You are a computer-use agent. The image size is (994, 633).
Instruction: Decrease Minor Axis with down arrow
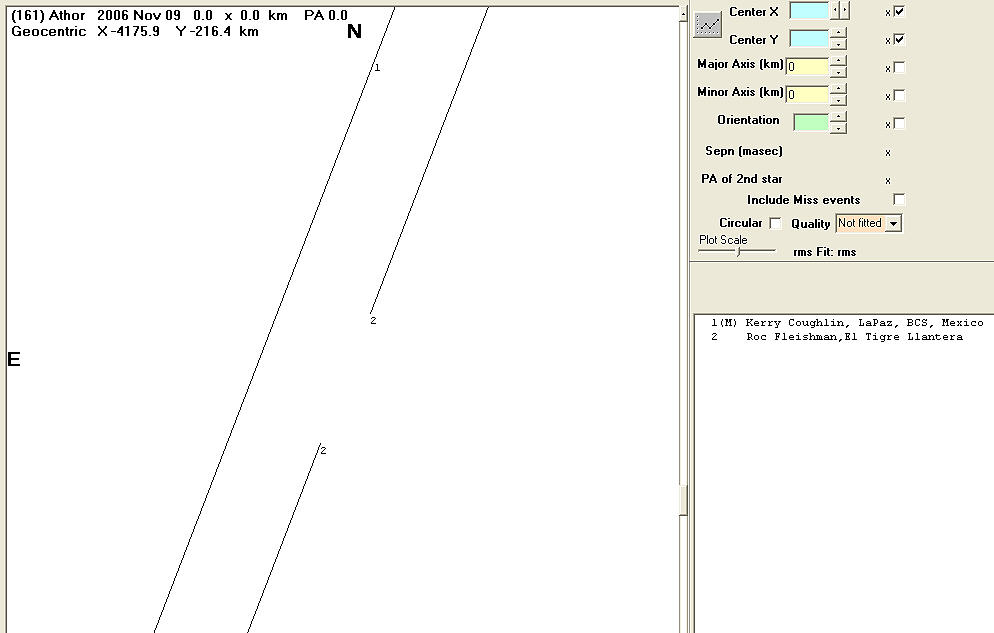click(838, 99)
